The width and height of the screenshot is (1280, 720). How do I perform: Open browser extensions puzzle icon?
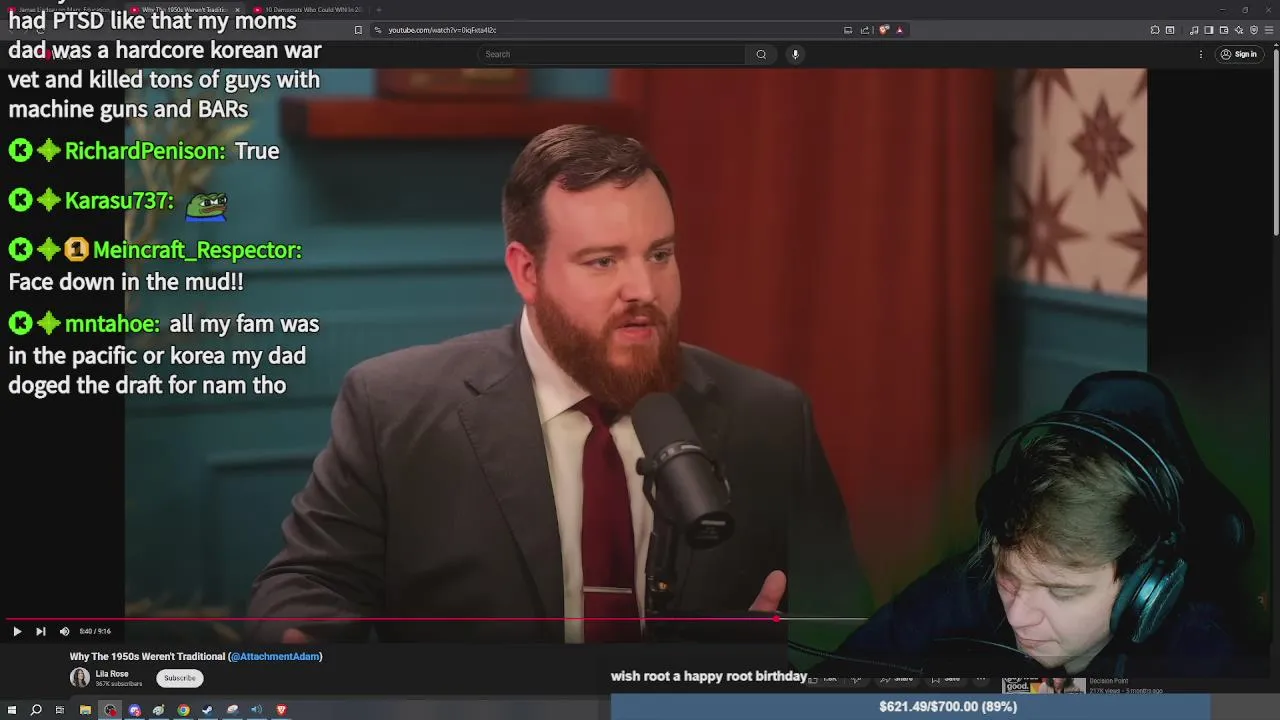(x=1155, y=30)
